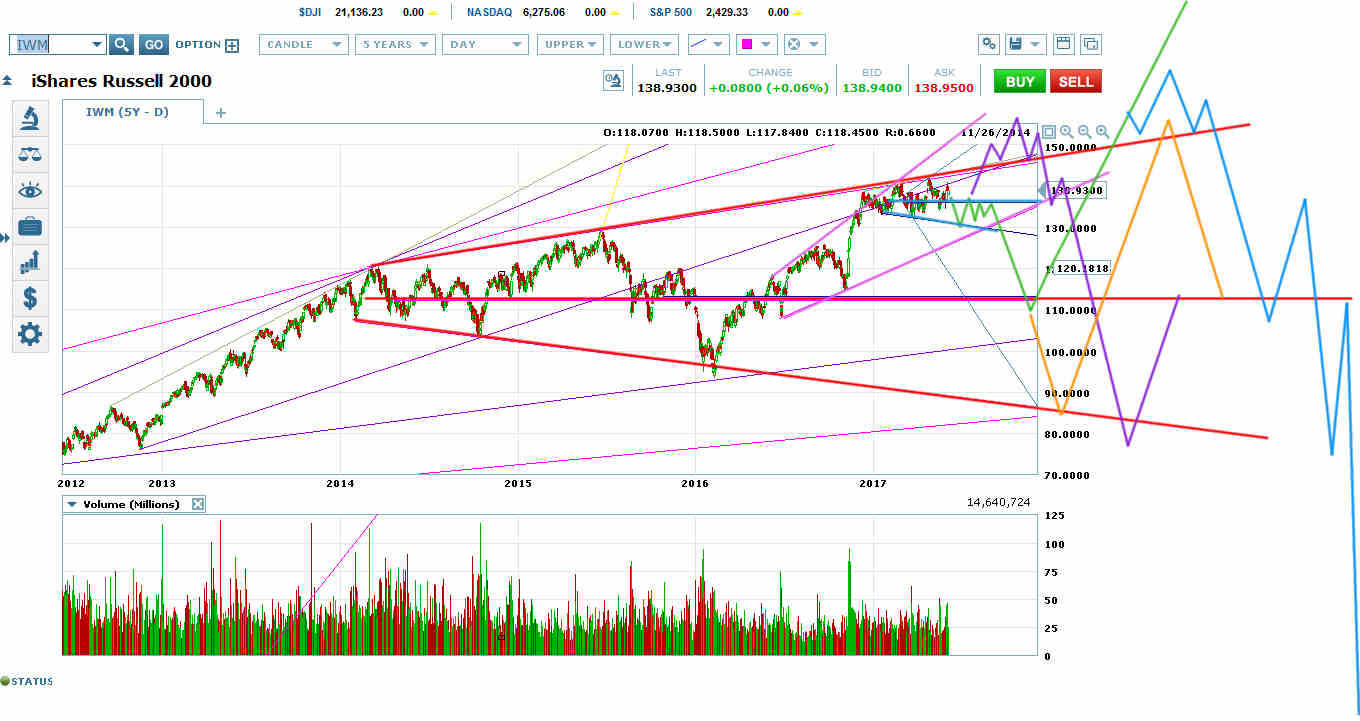Open the briefcase portfolio sidebar icon
The width and height of the screenshot is (1360, 721).
click(30, 226)
